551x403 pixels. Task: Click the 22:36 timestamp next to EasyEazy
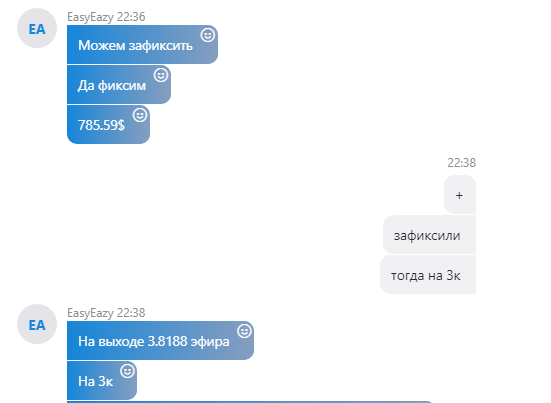(x=131, y=17)
